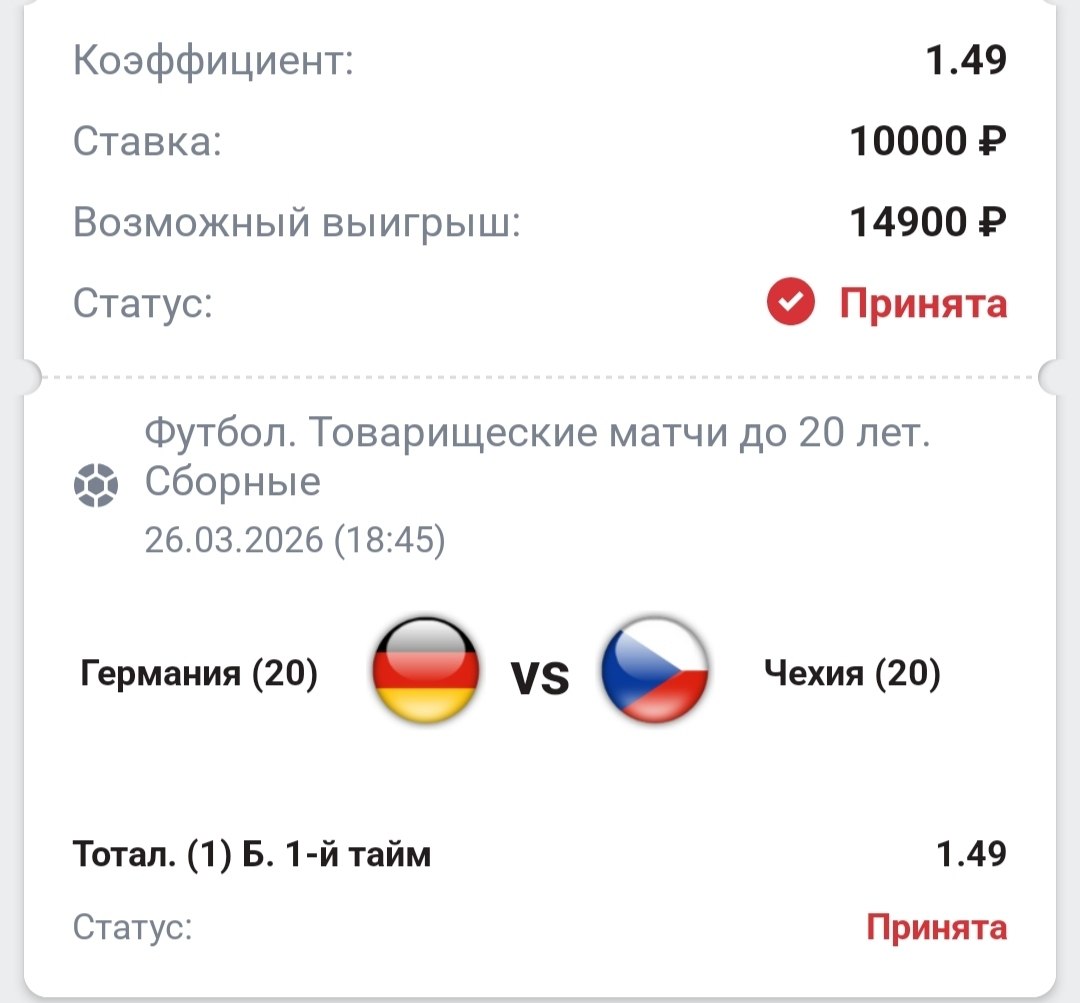This screenshot has height=1003, width=1080.
Task: Open the Товарищеские матчи до 20 лет league title
Action: click(x=537, y=457)
